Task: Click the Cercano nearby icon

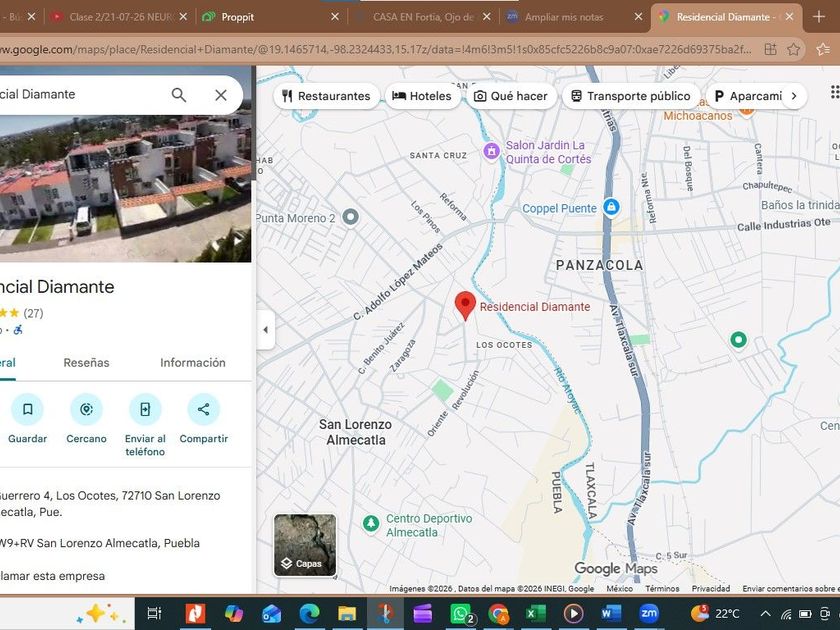Action: [86, 409]
